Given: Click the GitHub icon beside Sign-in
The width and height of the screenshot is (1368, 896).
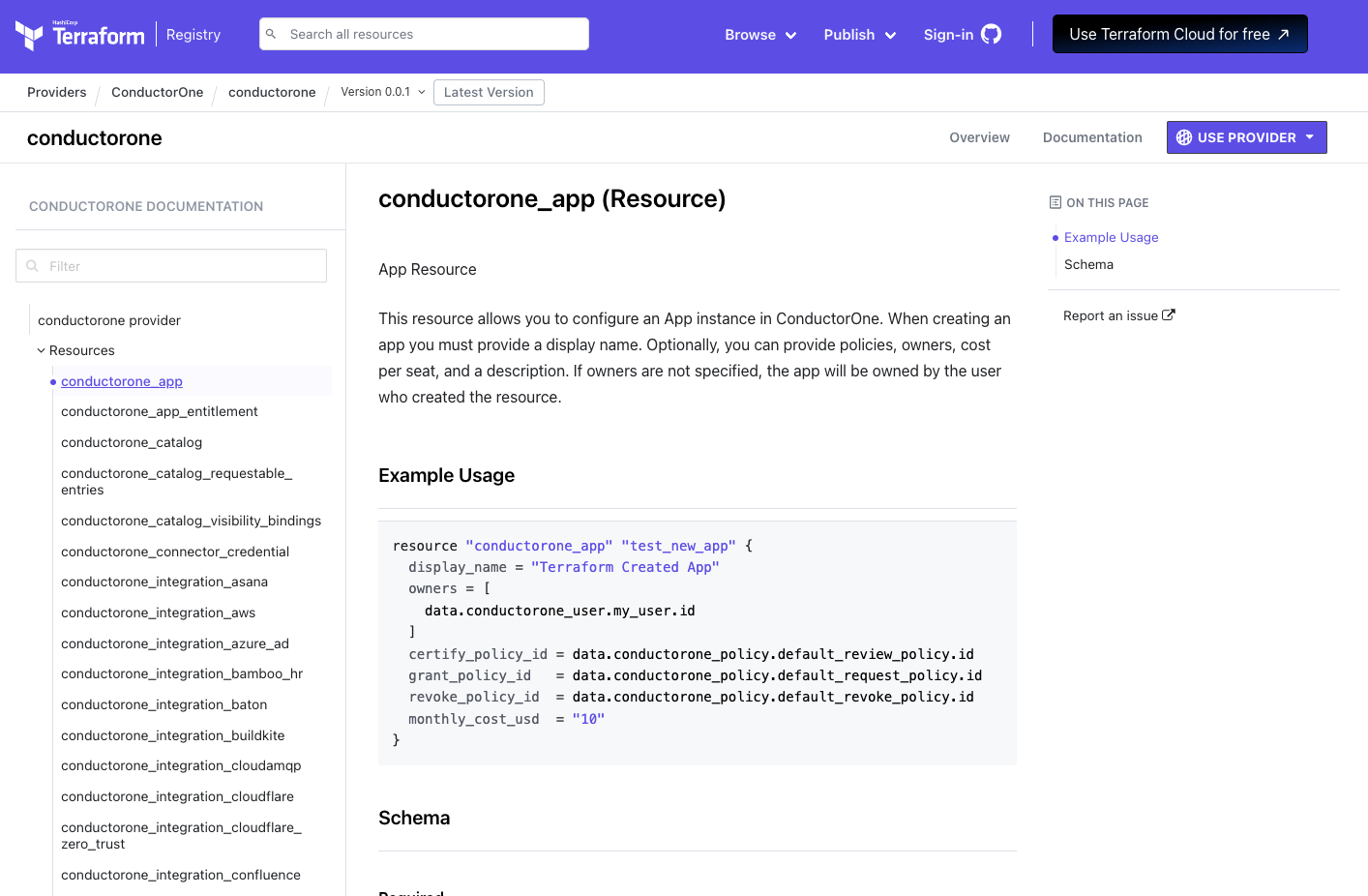Looking at the screenshot, I should [x=991, y=34].
